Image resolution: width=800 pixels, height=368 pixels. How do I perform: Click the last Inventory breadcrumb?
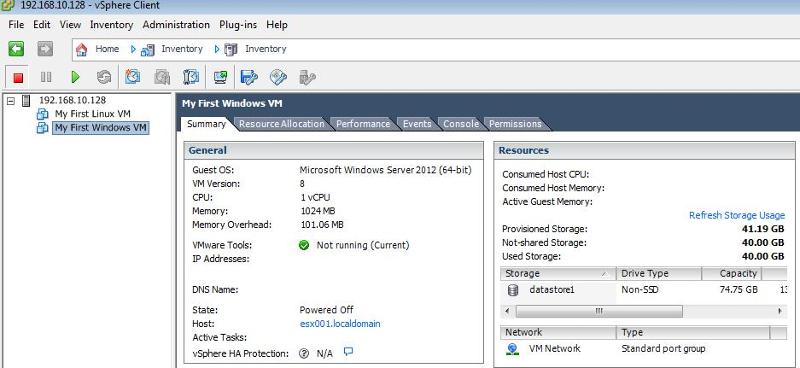click(x=265, y=49)
